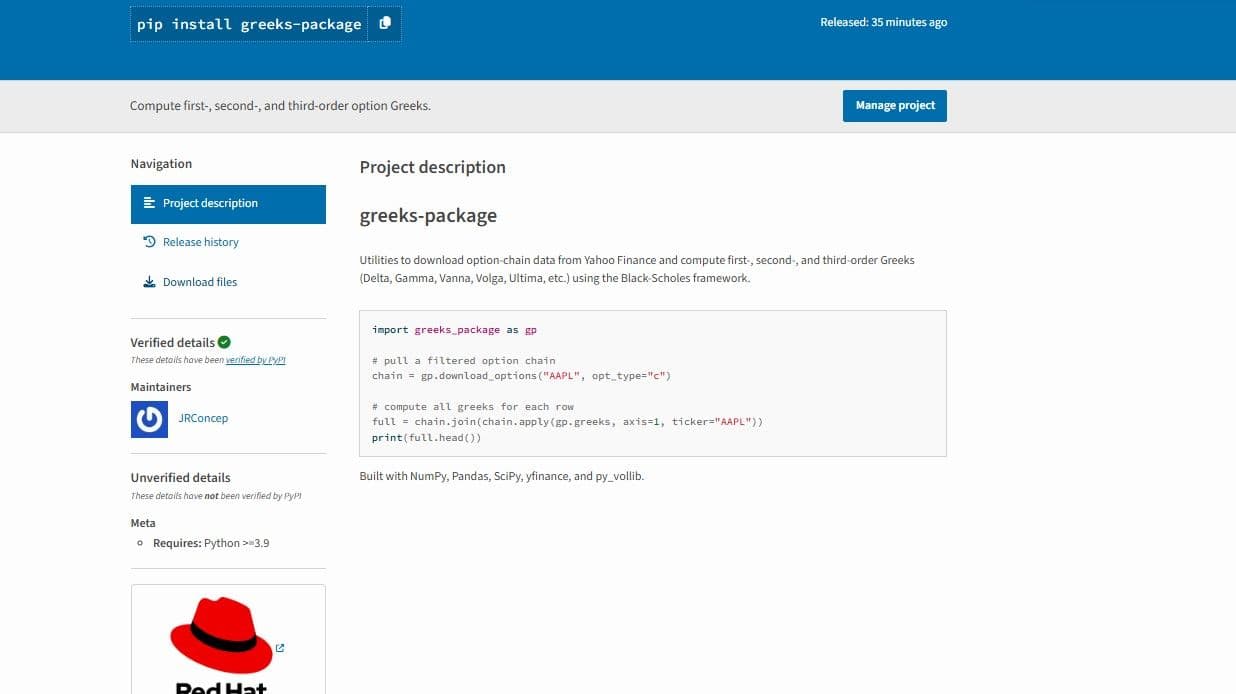The image size is (1236, 694).
Task: Click the Project description list icon
Action: pos(147,203)
